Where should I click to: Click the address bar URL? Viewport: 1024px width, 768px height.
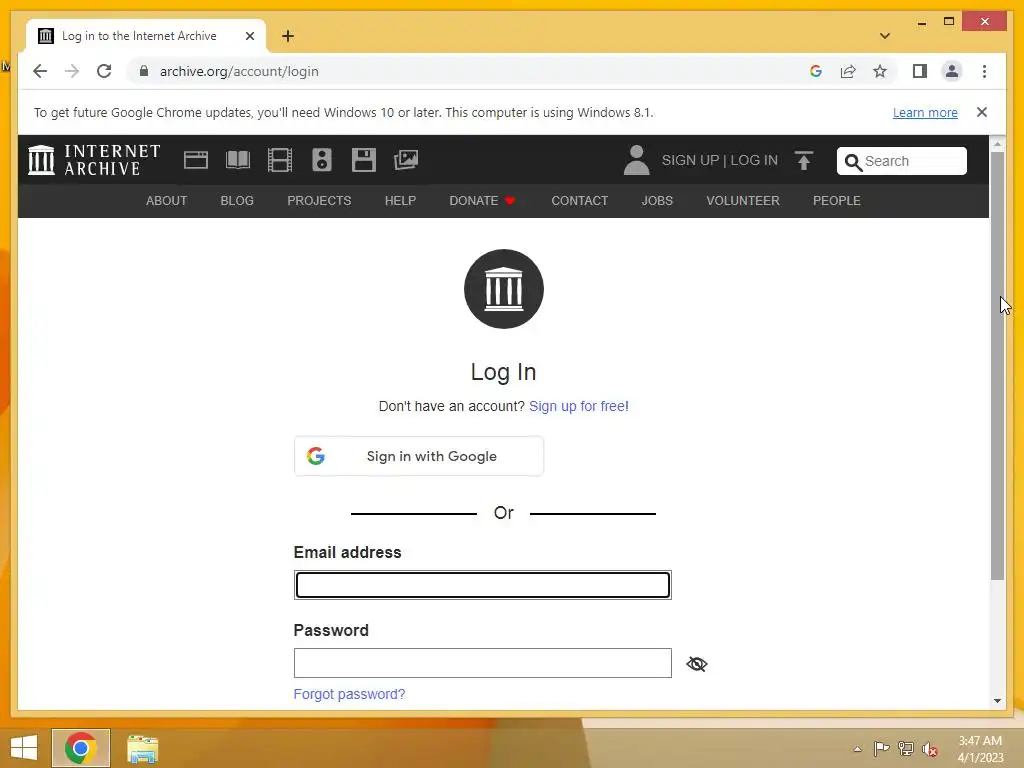(x=239, y=71)
